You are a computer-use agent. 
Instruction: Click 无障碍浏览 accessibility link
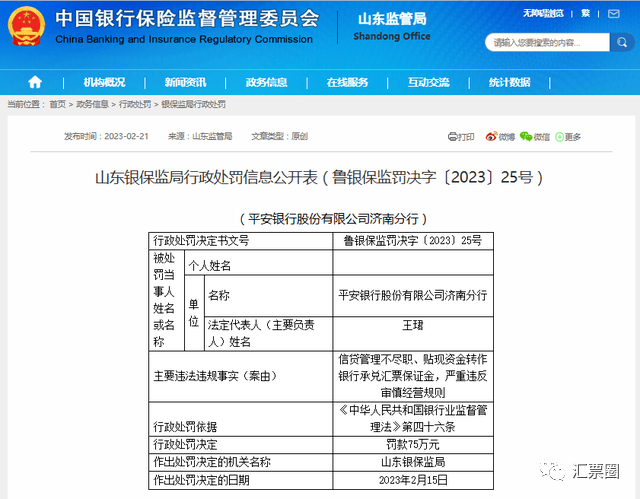tap(543, 13)
